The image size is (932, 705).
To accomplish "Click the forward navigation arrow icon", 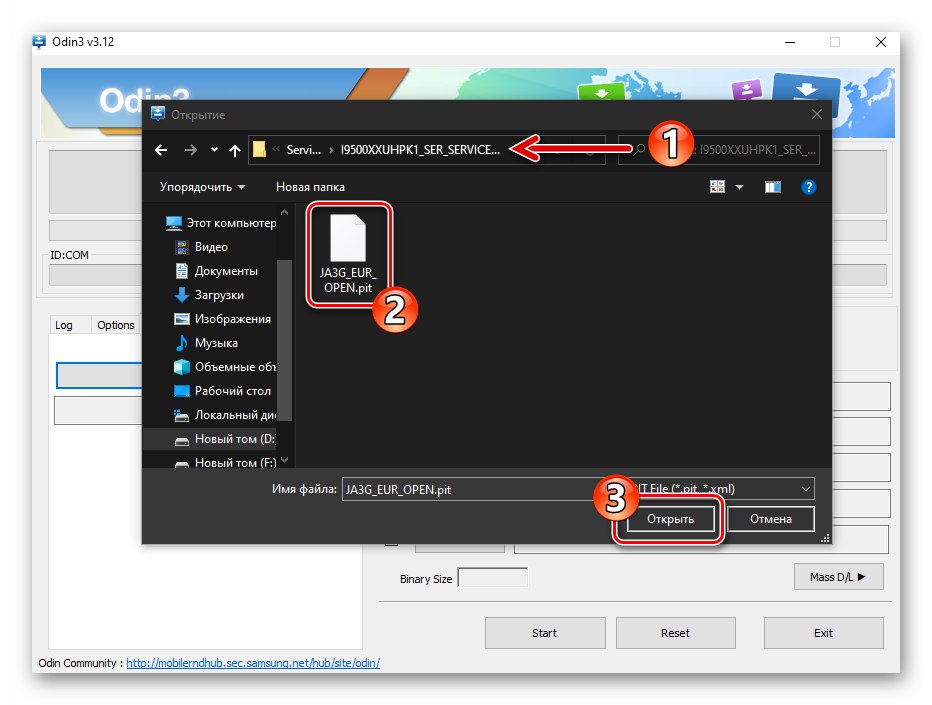I will (x=190, y=150).
